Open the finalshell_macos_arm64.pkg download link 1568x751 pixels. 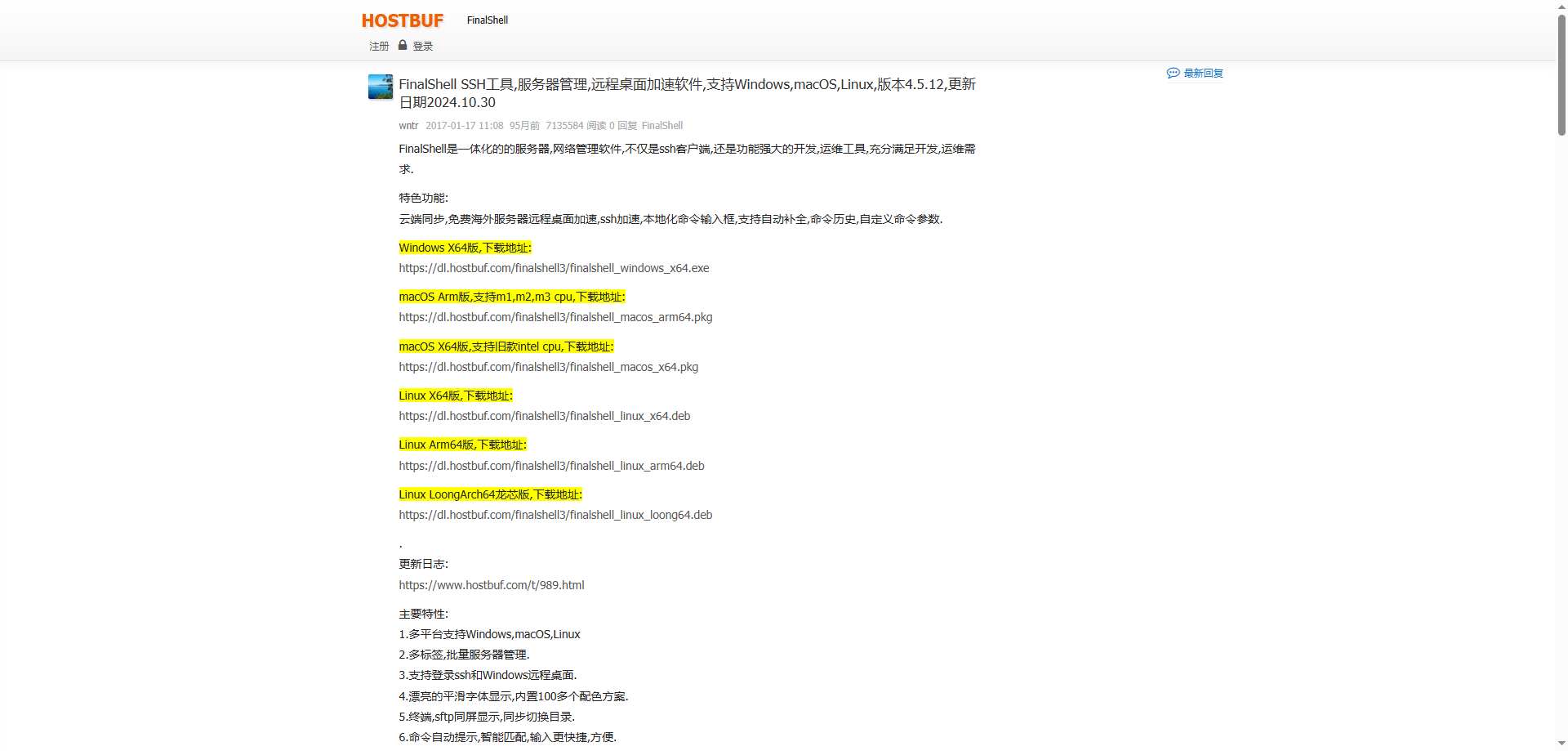555,317
